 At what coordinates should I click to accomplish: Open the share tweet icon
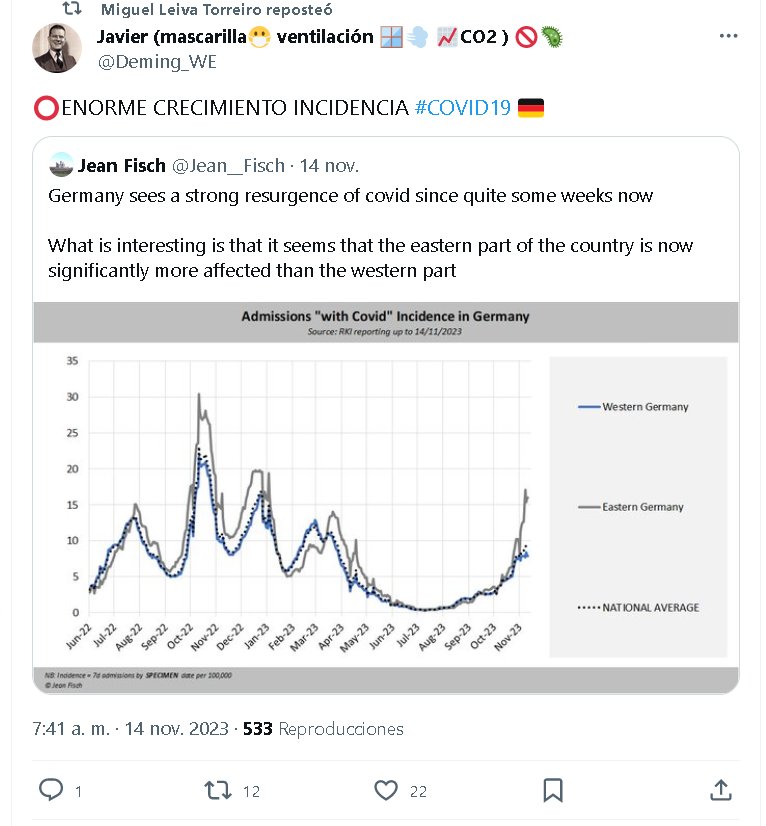pyautogui.click(x=720, y=790)
